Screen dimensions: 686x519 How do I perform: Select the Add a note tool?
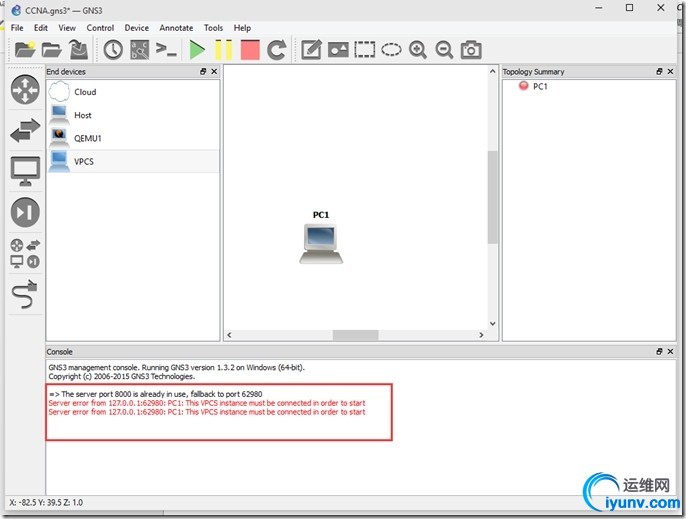tap(311, 49)
